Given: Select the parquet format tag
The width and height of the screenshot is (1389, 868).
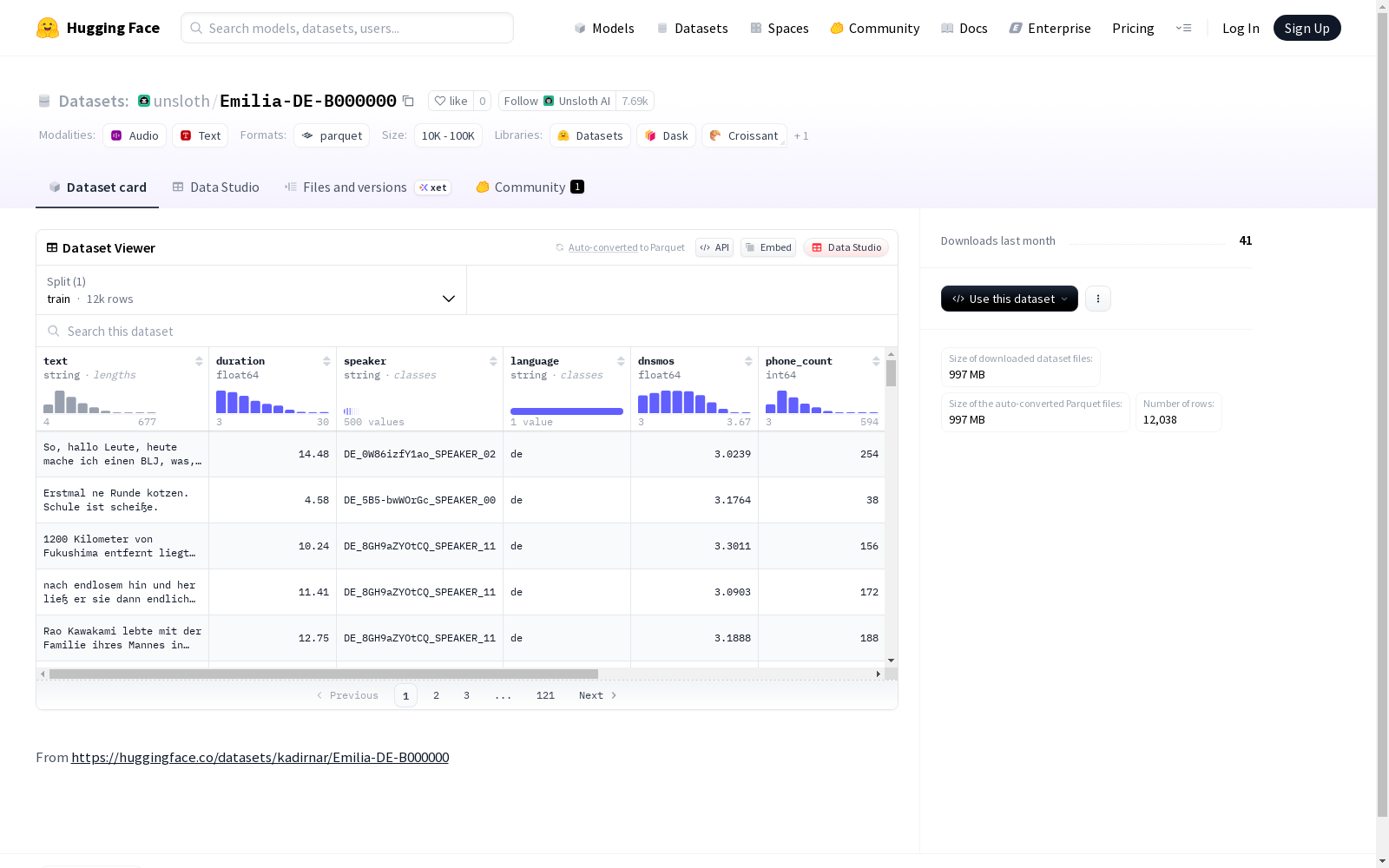Looking at the screenshot, I should (x=332, y=135).
